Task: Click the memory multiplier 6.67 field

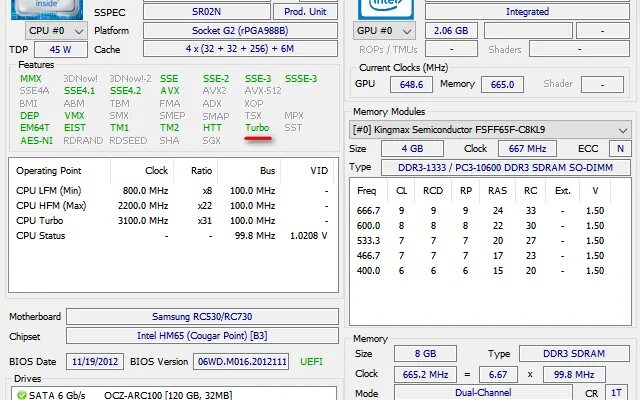Action: click(498, 374)
